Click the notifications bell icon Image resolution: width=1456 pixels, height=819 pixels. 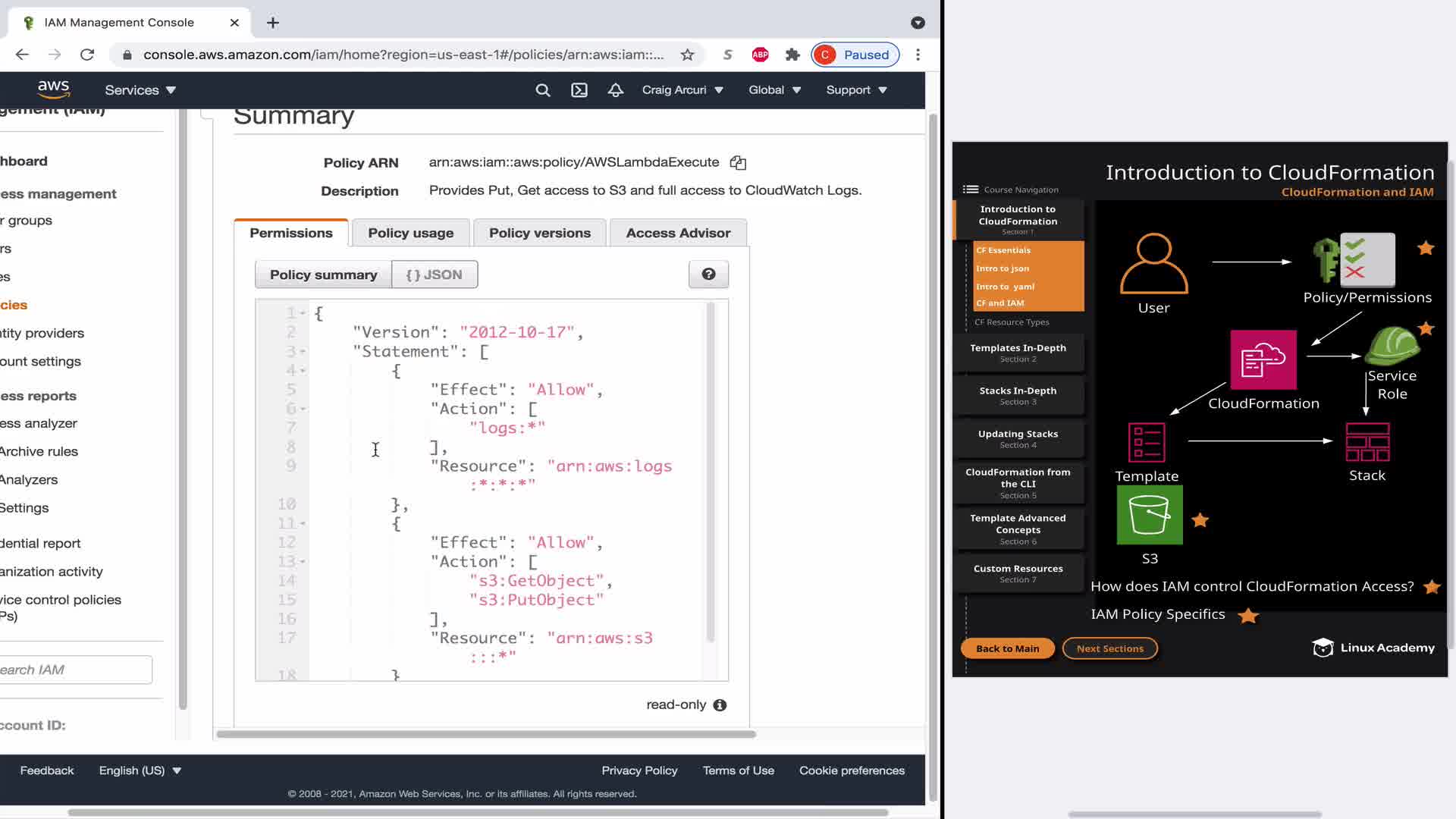[x=616, y=90]
